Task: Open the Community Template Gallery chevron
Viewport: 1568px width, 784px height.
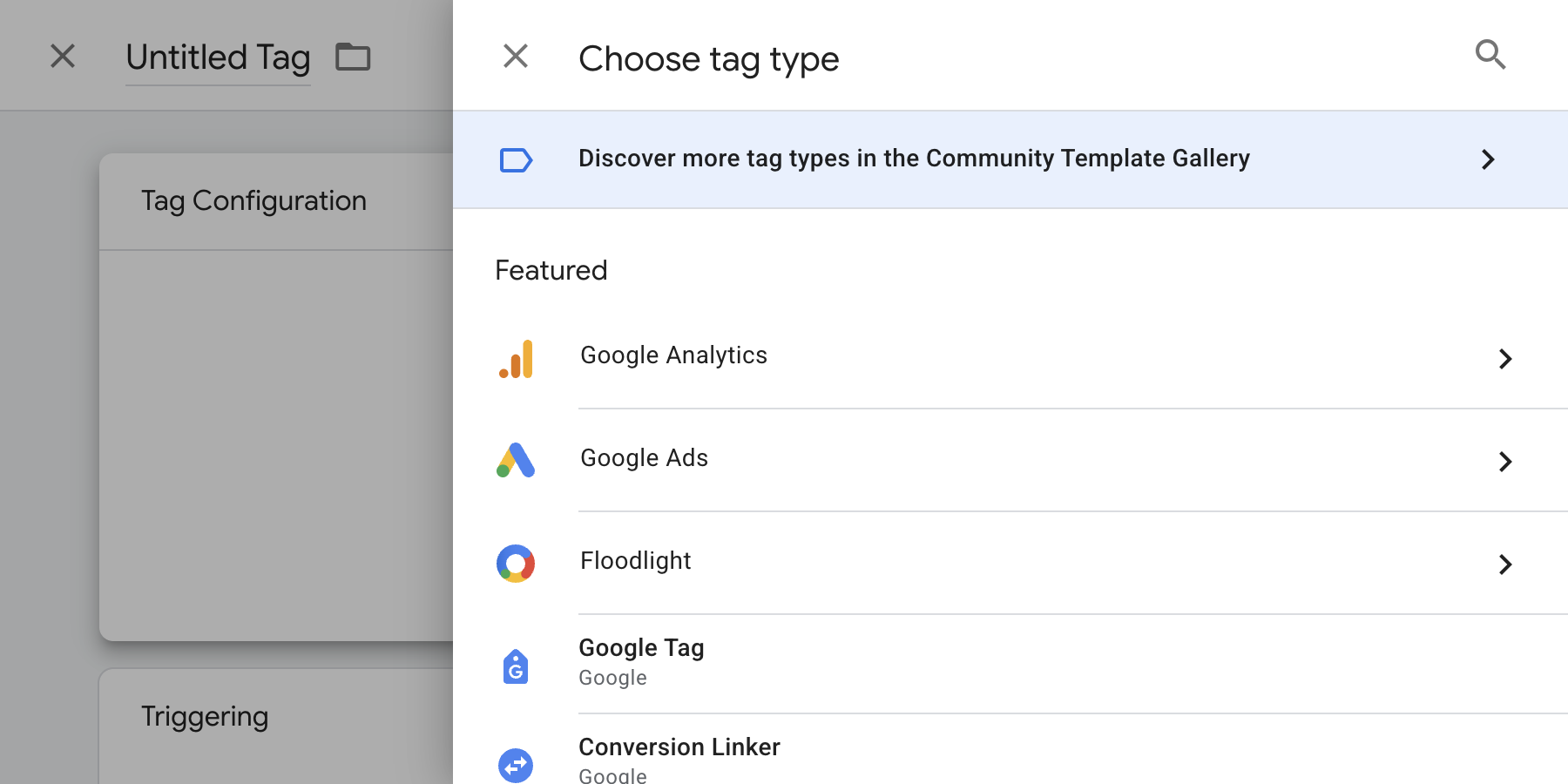Action: [1488, 159]
